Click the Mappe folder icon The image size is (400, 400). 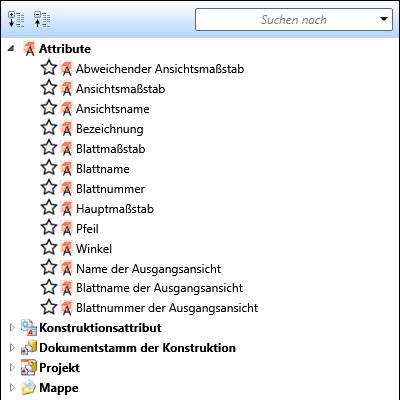click(29, 388)
